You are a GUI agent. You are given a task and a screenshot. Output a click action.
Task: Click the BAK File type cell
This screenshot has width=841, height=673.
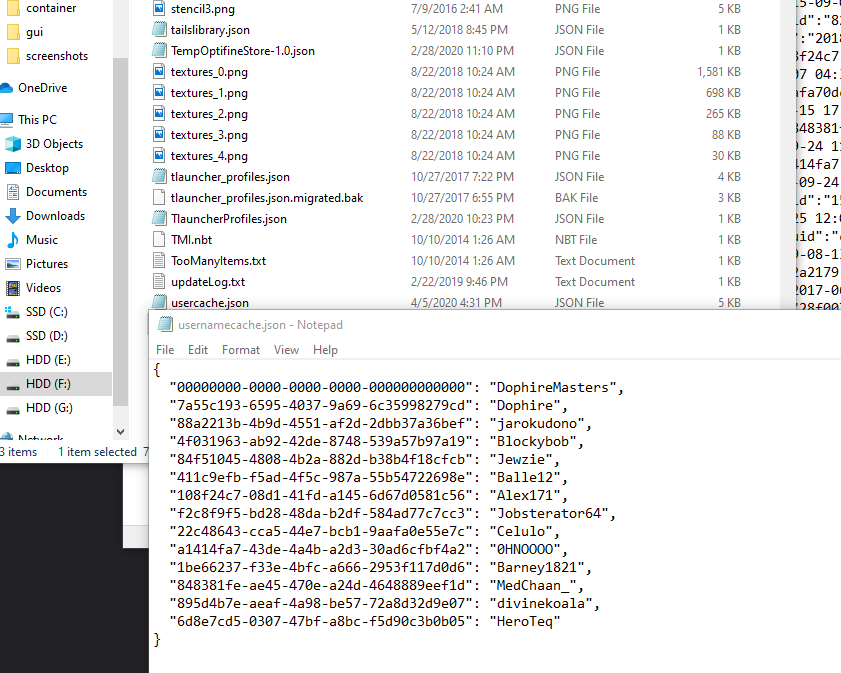click(x=576, y=197)
